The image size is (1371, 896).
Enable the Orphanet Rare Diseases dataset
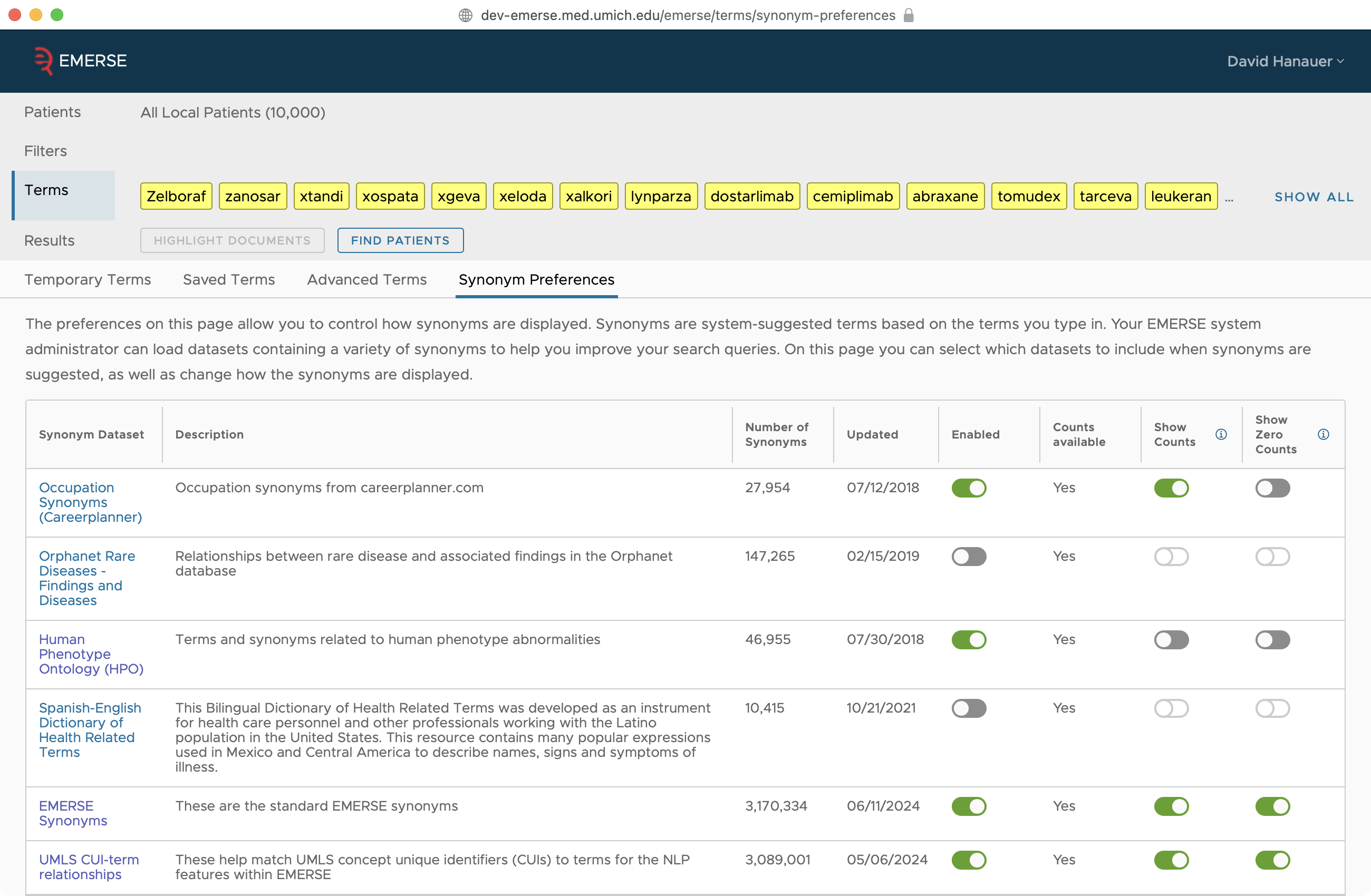tap(968, 557)
